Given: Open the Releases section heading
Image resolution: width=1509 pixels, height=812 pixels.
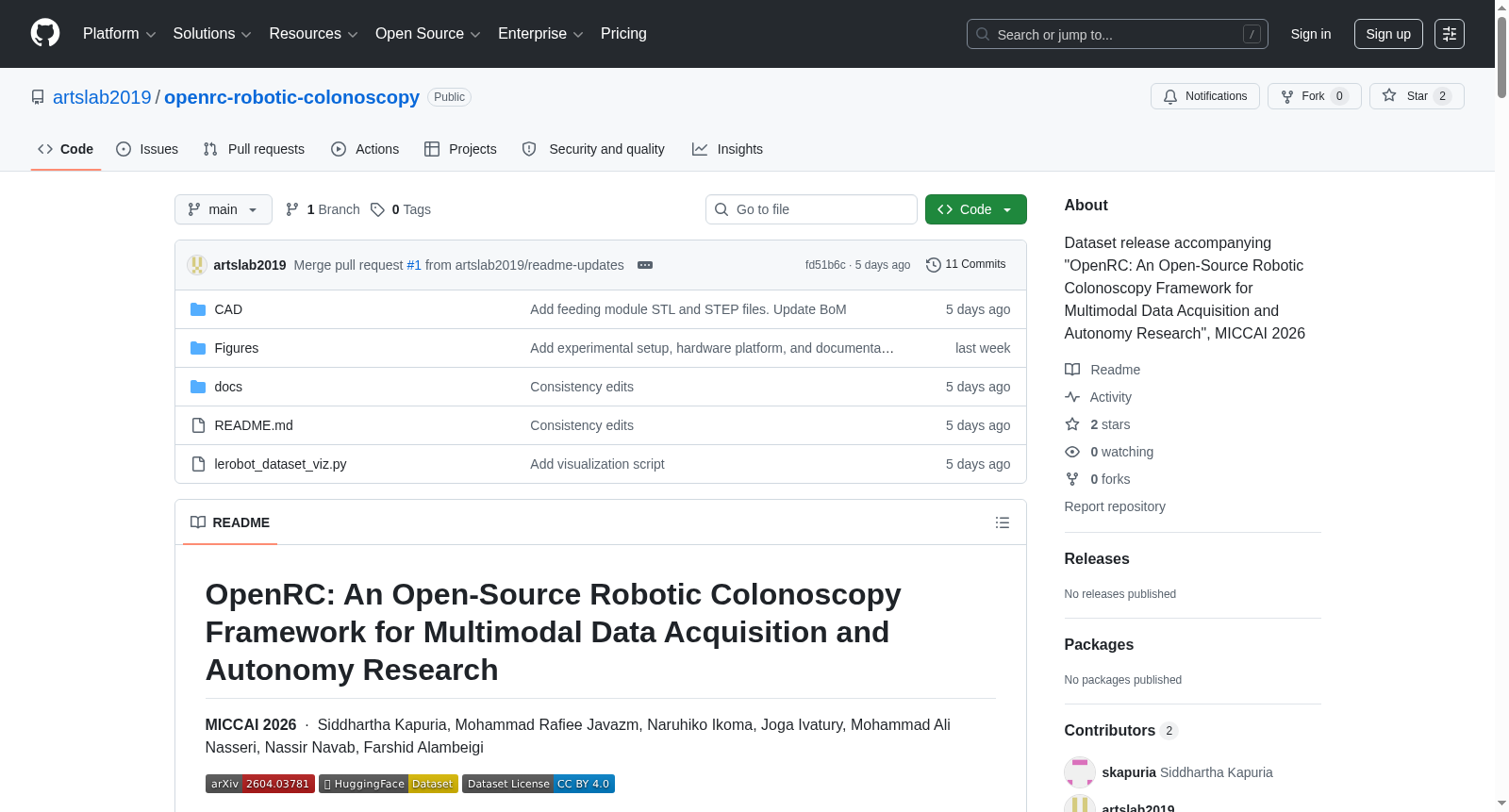Looking at the screenshot, I should pos(1097,558).
